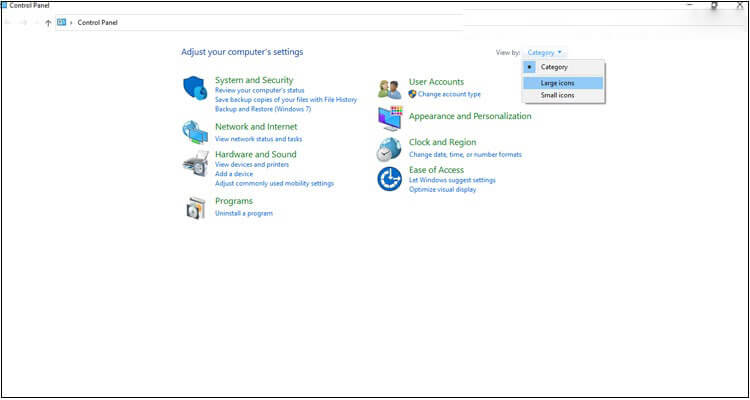Select Category in View by menu
This screenshot has height=400, width=750.
pos(563,67)
